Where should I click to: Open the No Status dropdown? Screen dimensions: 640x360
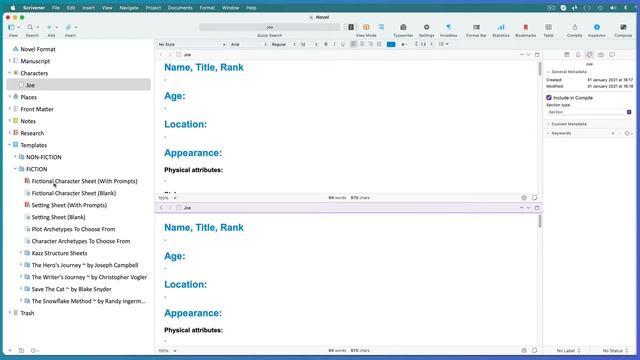(616, 351)
